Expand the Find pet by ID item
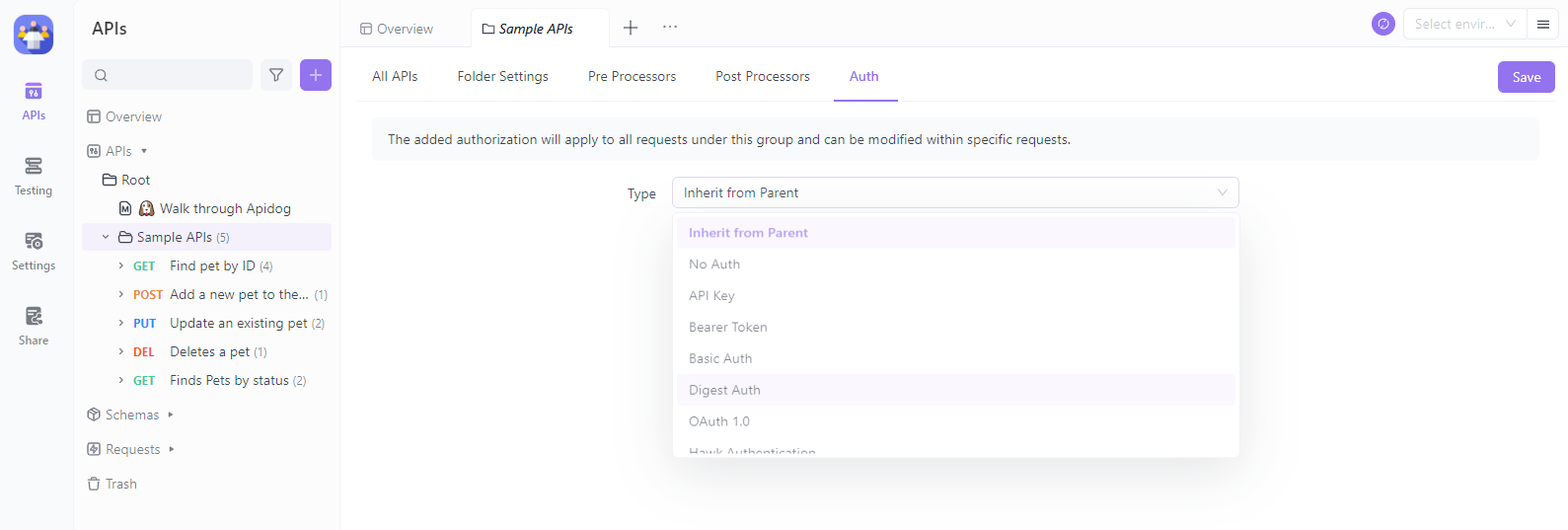Viewport: 1568px width, 530px height. pyautogui.click(x=121, y=265)
